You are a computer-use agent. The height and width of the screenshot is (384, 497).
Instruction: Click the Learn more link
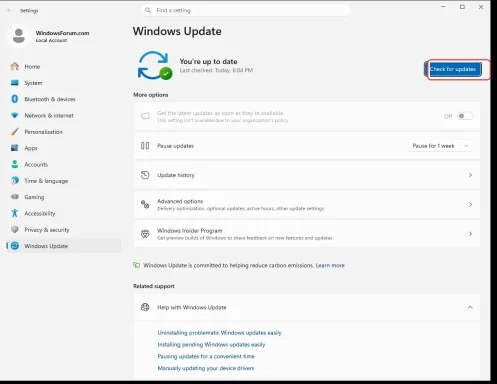coord(330,265)
